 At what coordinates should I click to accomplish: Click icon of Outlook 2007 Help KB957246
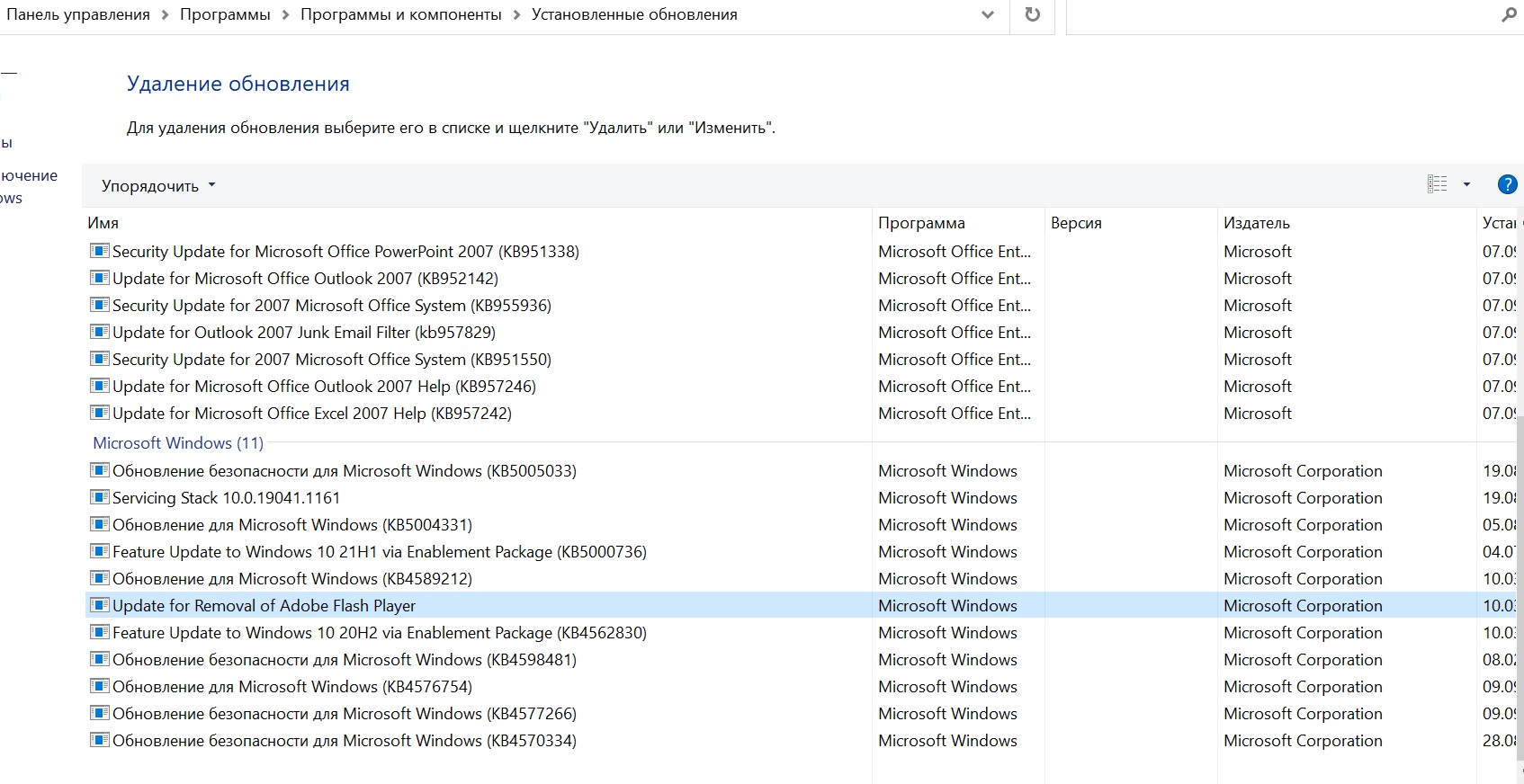pos(100,386)
